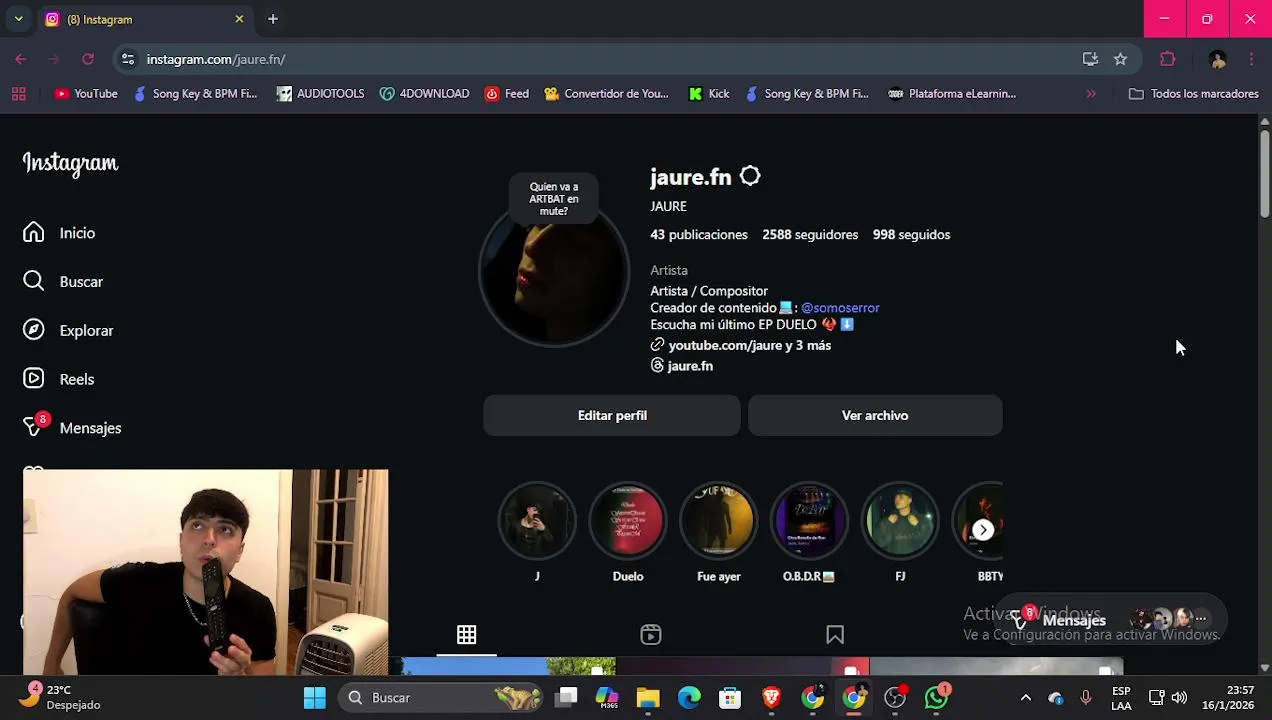This screenshot has height=720, width=1272.
Task: Reload the page
Action: [x=88, y=59]
